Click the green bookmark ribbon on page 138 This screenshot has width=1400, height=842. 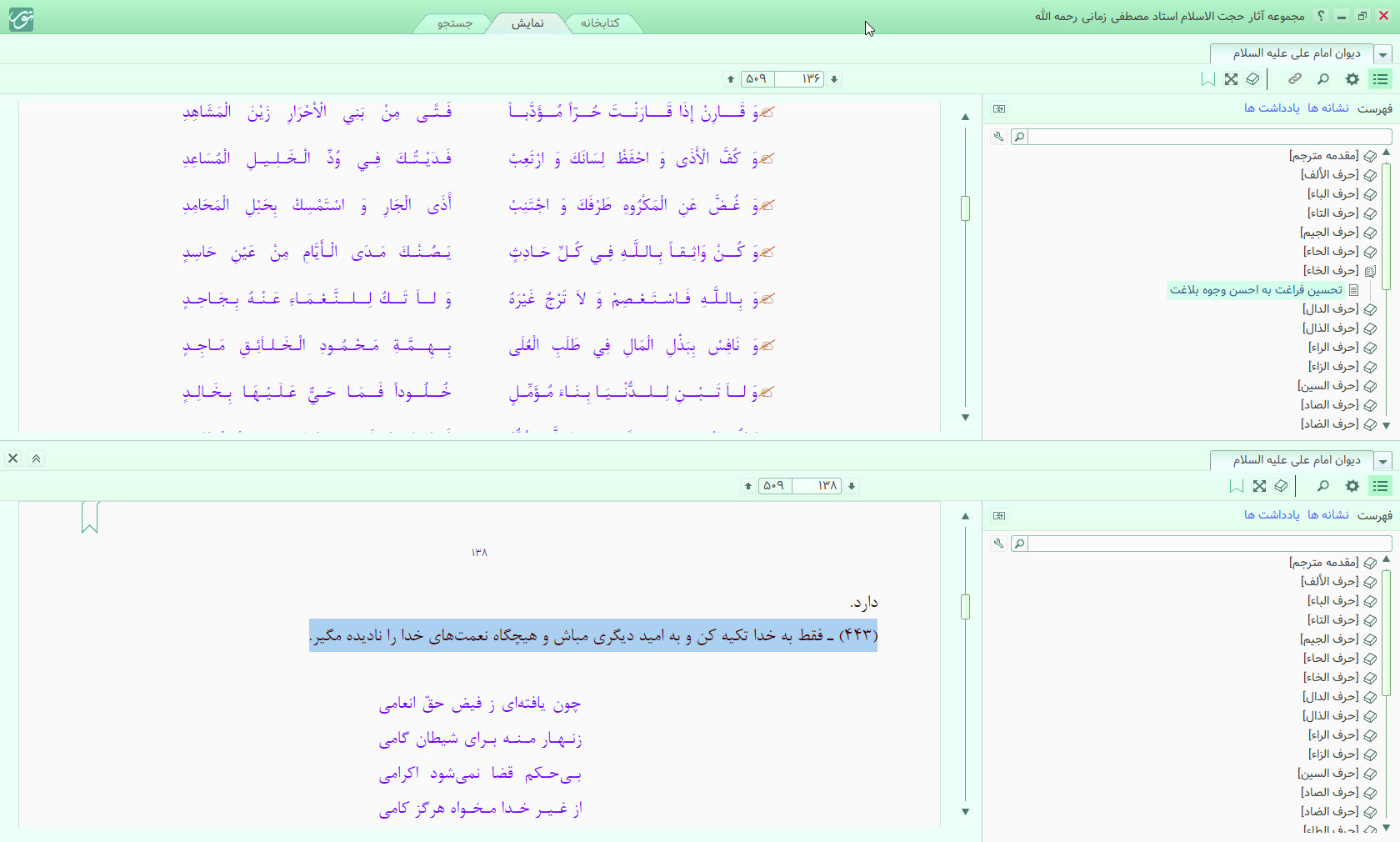[x=90, y=517]
